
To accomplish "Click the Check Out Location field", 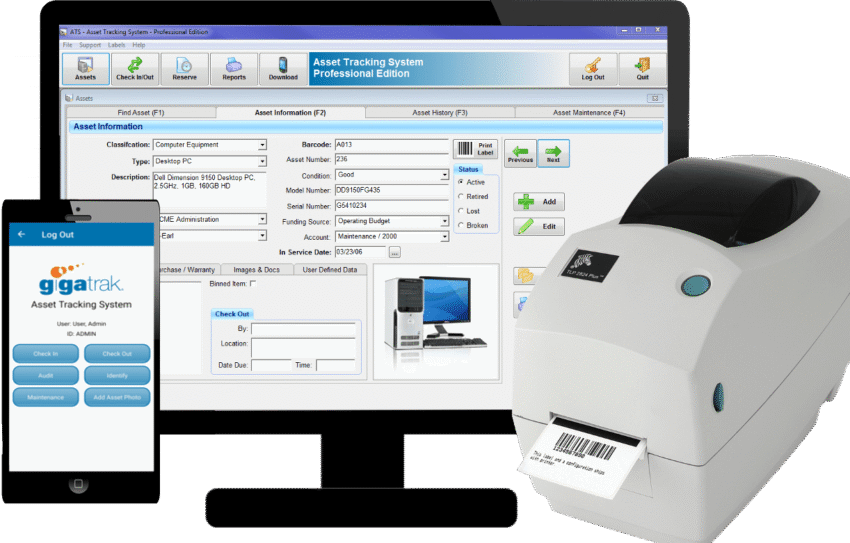I will pyautogui.click(x=303, y=347).
